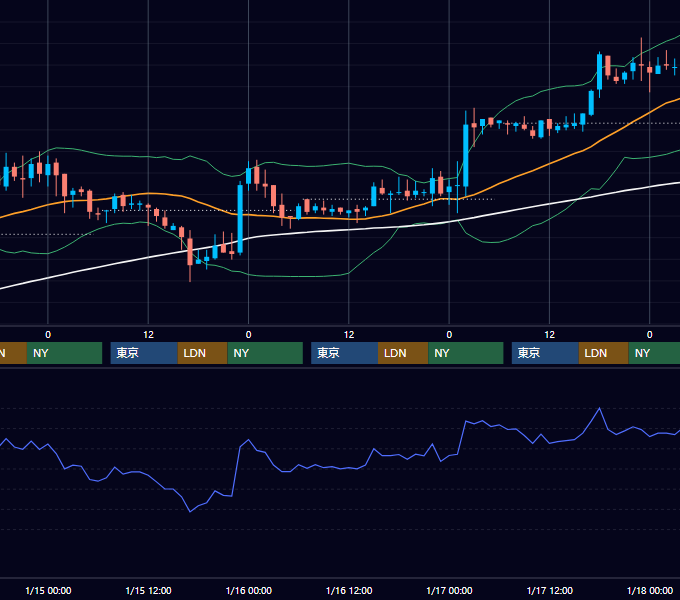The width and height of the screenshot is (680, 600).
Task: Click the 1/16 12:00 date label
Action: point(349,590)
